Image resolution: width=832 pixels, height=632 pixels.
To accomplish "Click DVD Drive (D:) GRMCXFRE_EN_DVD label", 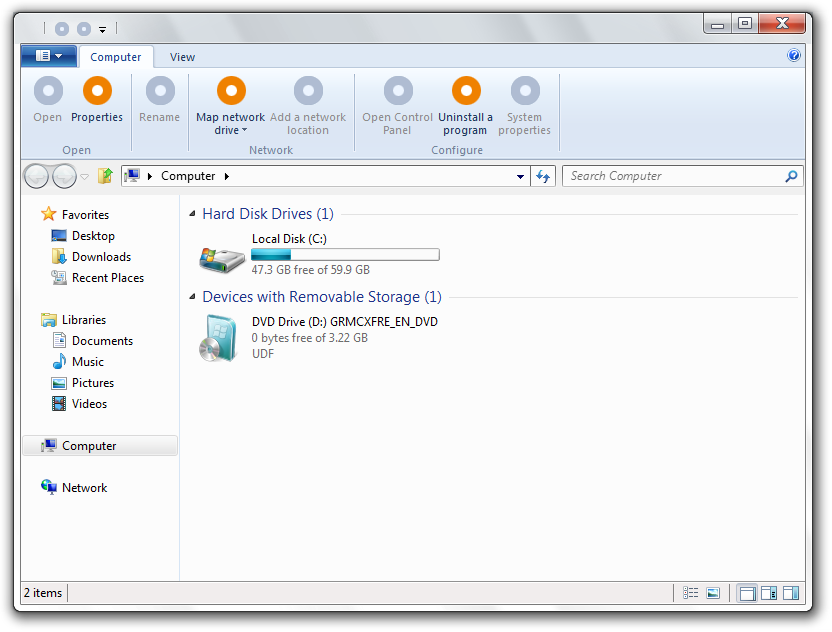I will (x=345, y=322).
